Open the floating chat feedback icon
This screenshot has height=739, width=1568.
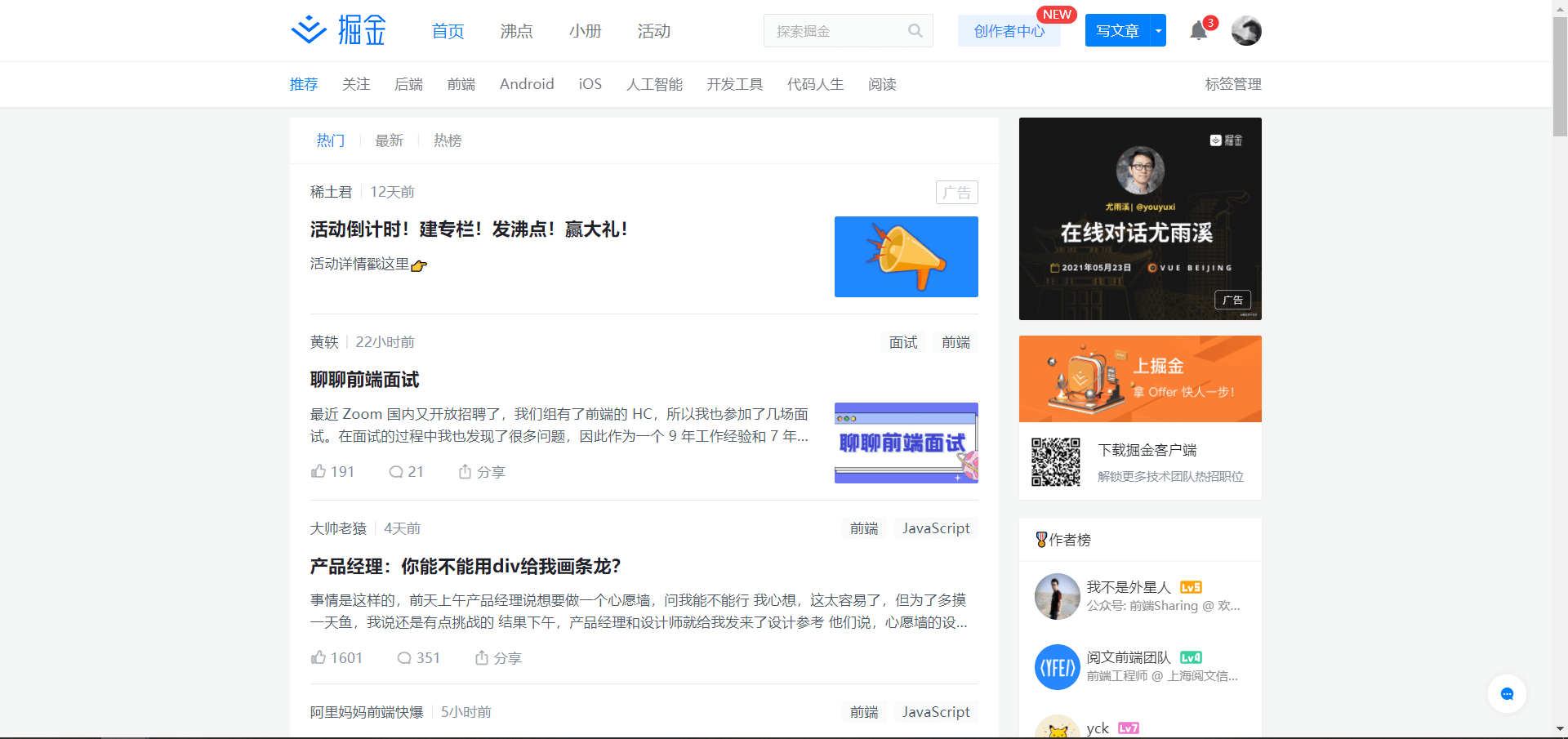pyautogui.click(x=1507, y=694)
